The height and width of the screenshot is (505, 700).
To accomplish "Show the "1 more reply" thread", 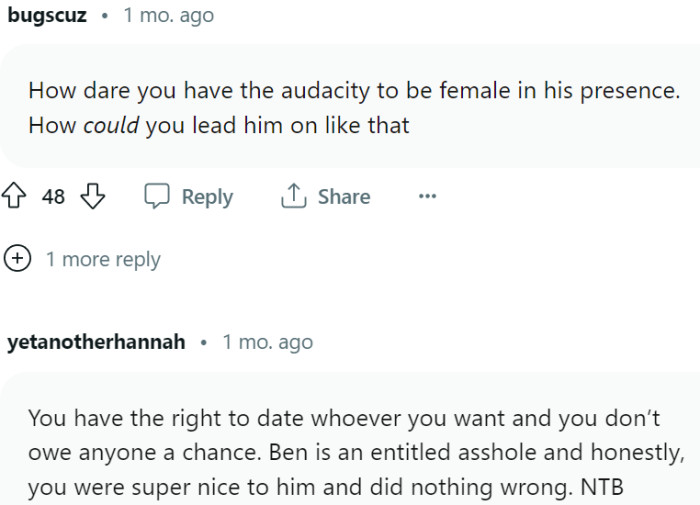I will click(102, 259).
